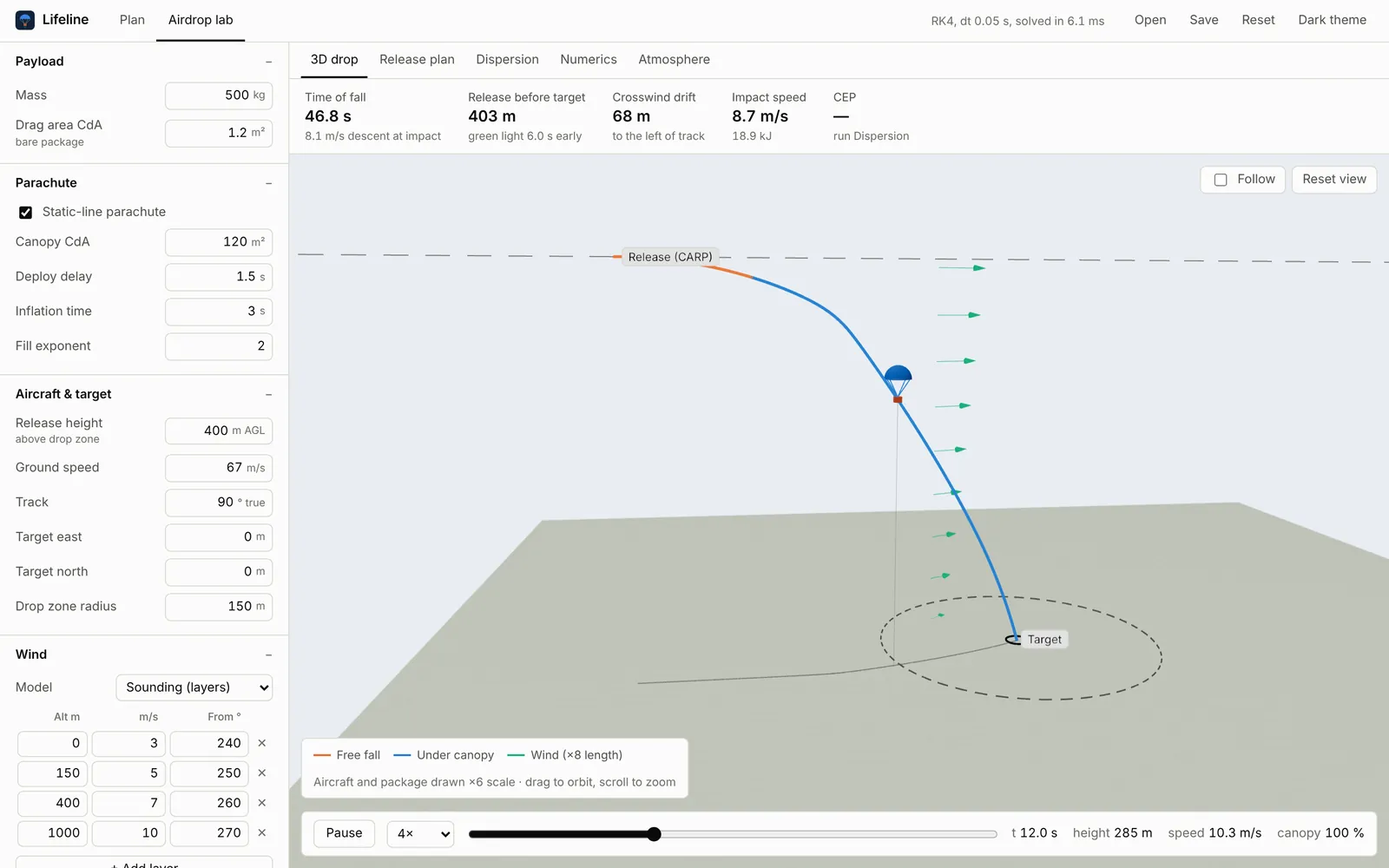Toggle the Static-line parachute checkbox
Screen dimensions: 1389x868
point(26,212)
